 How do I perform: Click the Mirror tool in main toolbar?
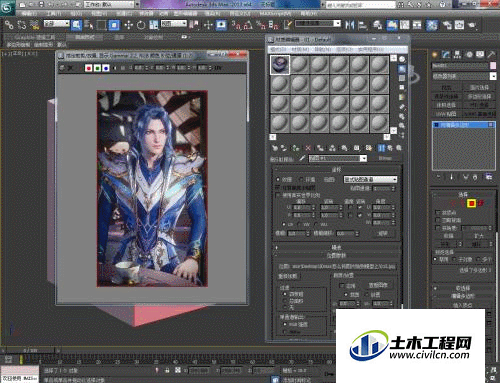tap(350, 25)
